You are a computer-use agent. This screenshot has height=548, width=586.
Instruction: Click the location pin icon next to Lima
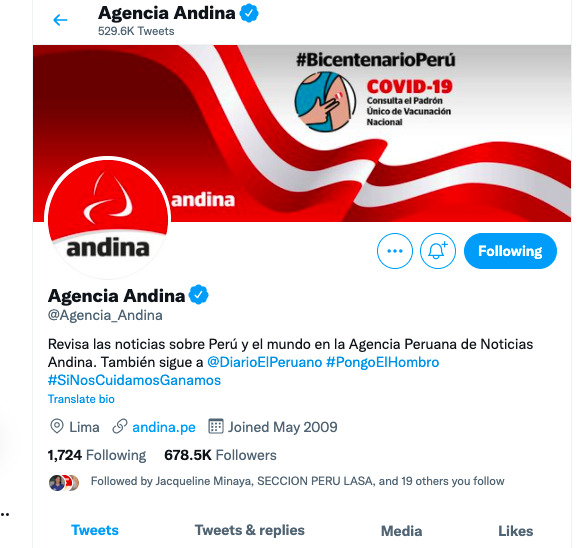coord(57,427)
